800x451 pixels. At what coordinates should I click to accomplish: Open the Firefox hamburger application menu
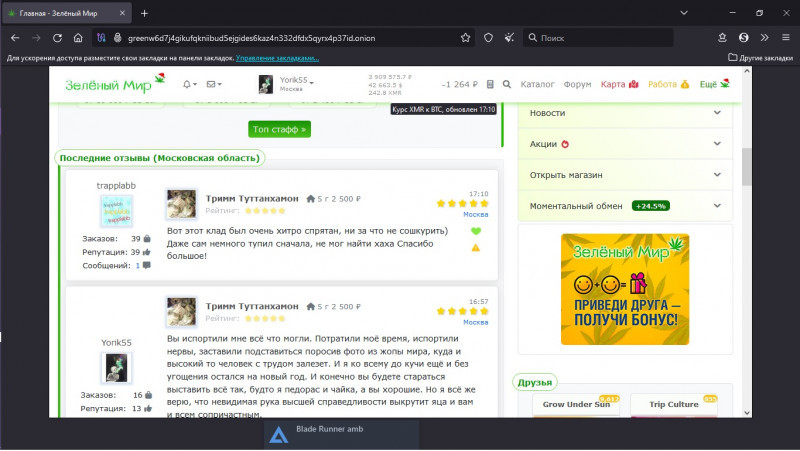pos(785,37)
